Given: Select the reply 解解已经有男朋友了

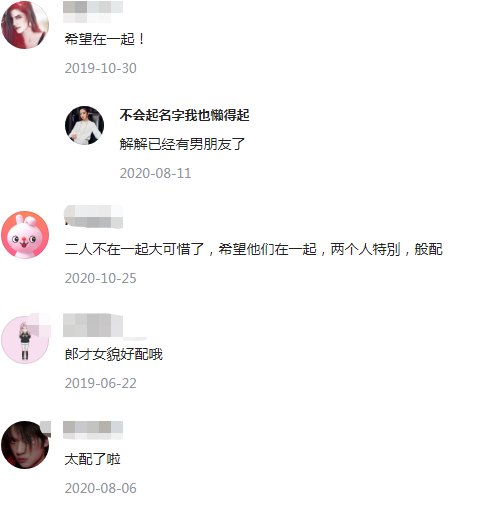Looking at the screenshot, I should coord(182,144).
